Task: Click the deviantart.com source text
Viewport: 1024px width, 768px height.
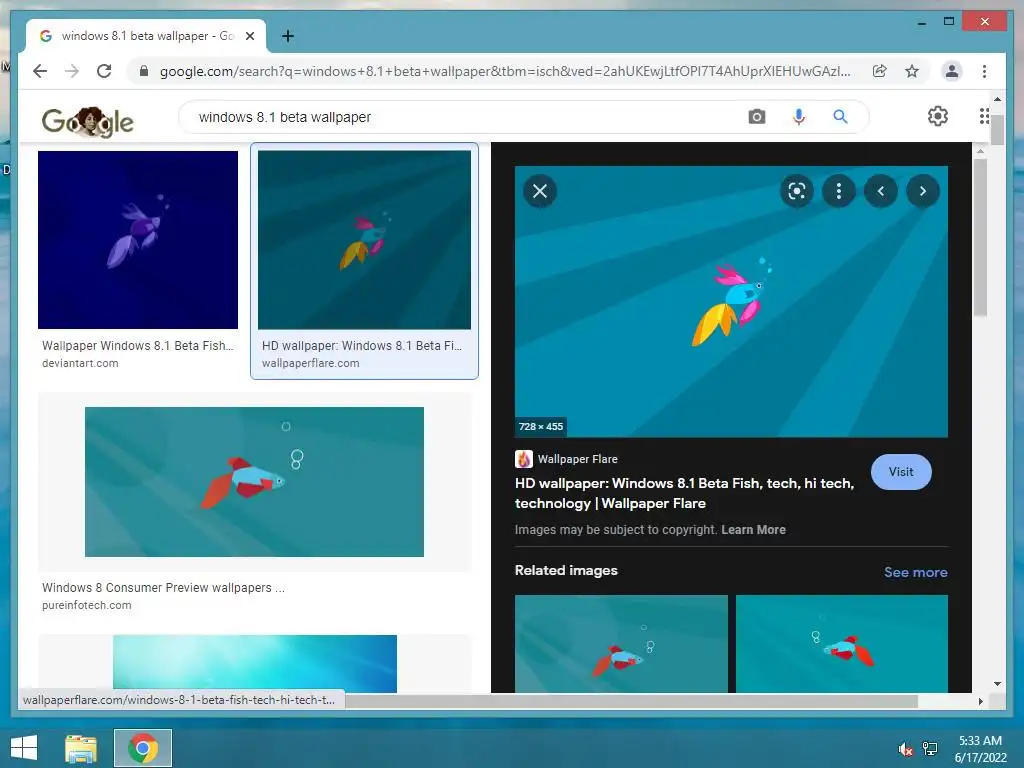Action: (80, 363)
